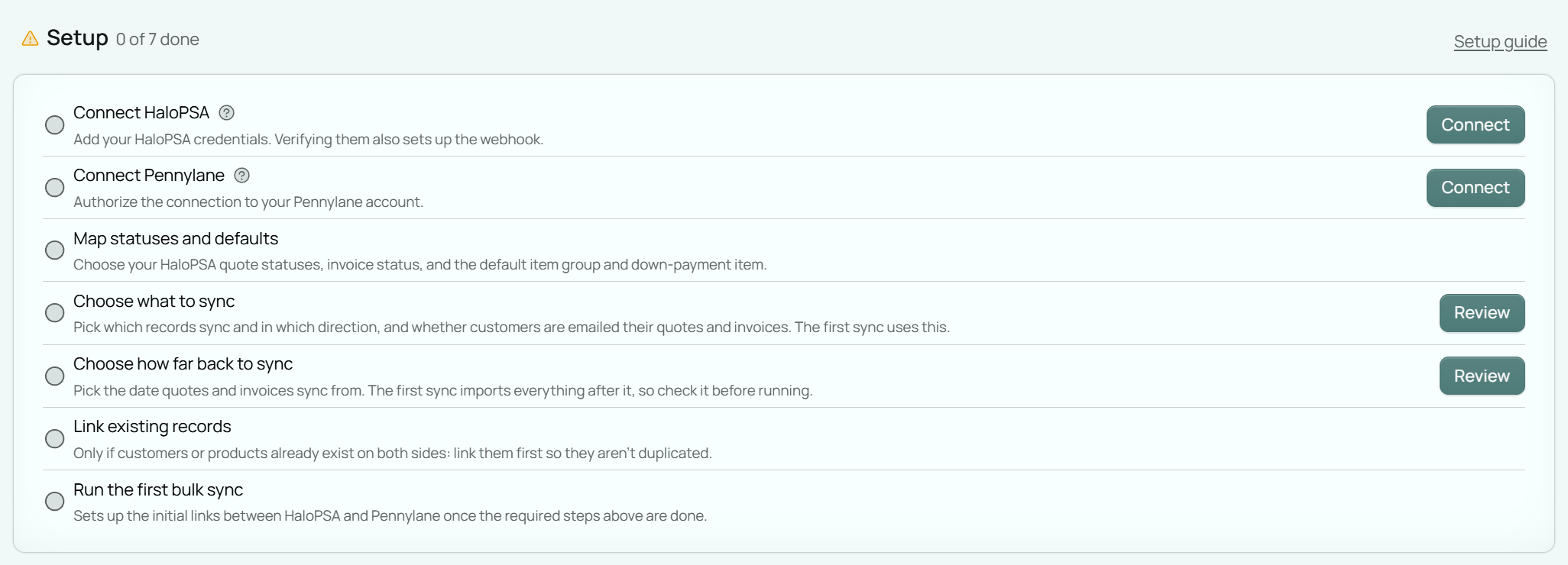Click 'Sets up the initial links' description
This screenshot has height=565, width=1568.
coord(390,515)
